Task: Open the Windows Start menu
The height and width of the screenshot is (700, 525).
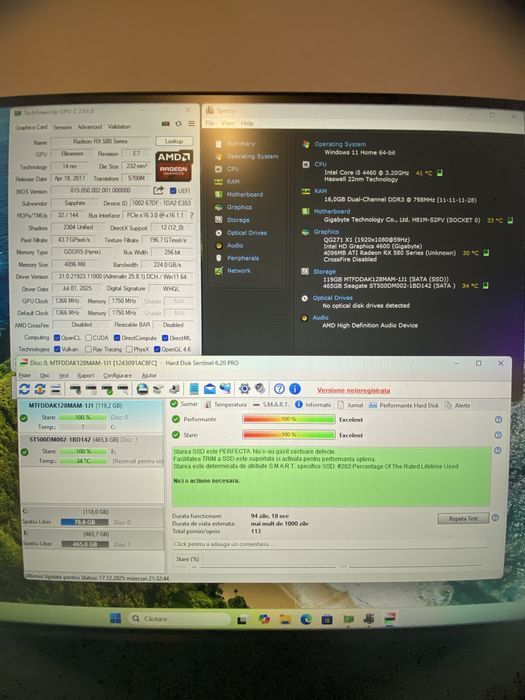Action: pyautogui.click(x=115, y=618)
